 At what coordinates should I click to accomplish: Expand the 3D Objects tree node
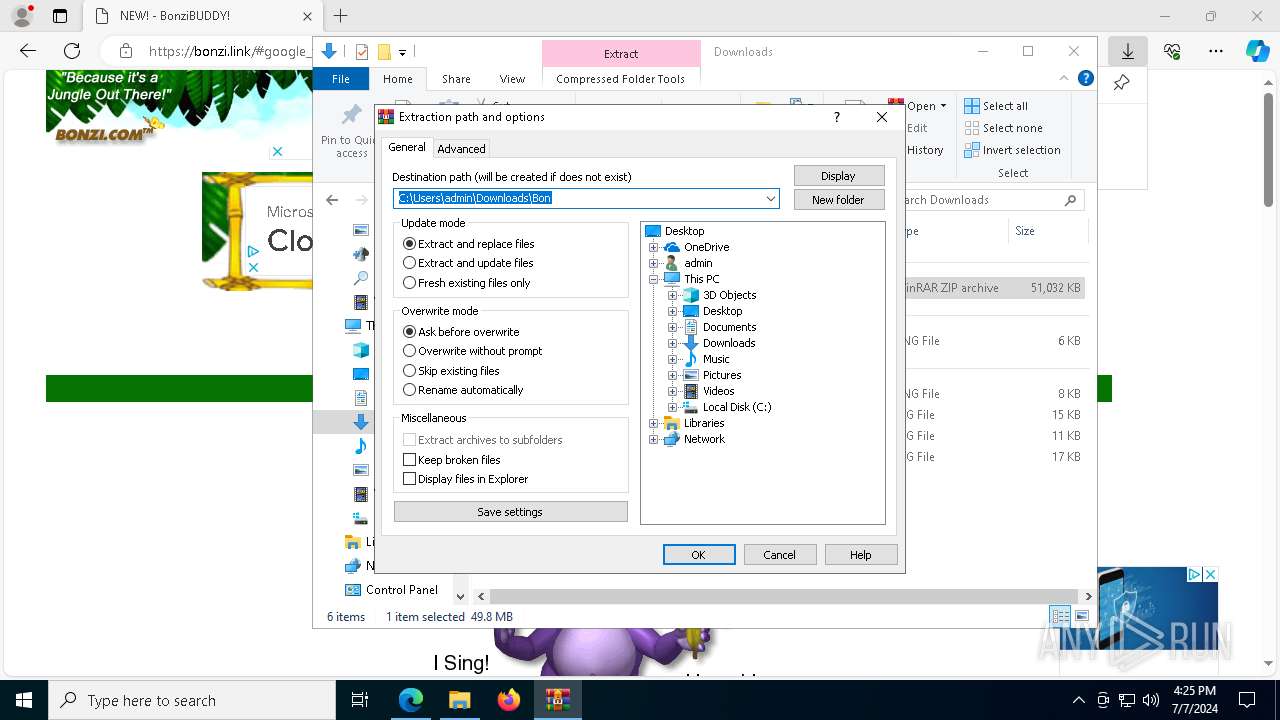point(673,295)
